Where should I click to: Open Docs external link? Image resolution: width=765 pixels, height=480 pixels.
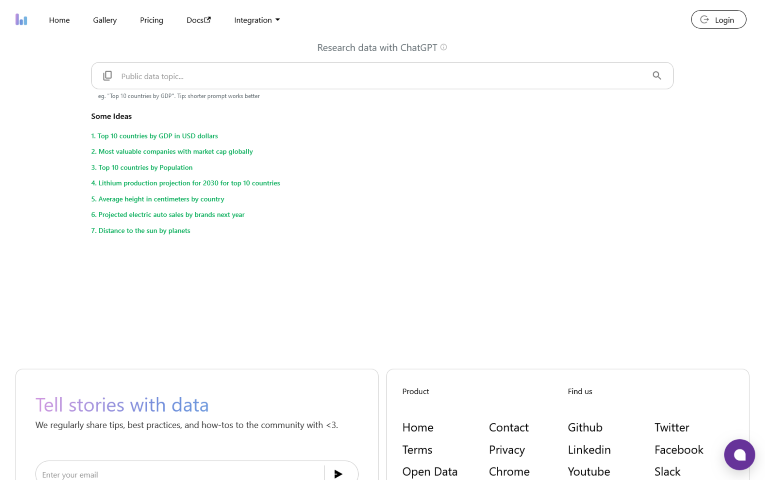198,20
